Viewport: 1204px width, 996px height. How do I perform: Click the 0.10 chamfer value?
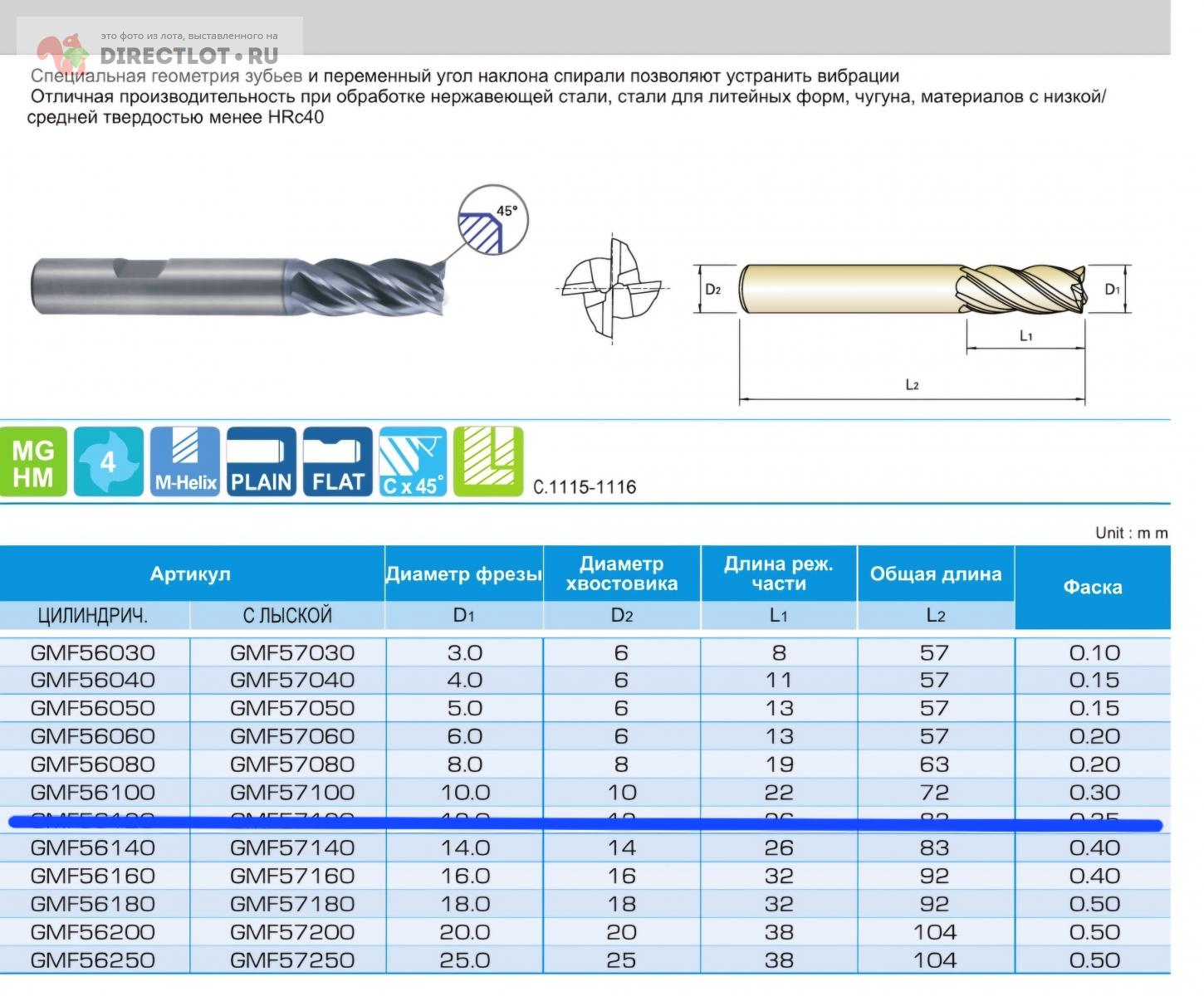pyautogui.click(x=1094, y=652)
